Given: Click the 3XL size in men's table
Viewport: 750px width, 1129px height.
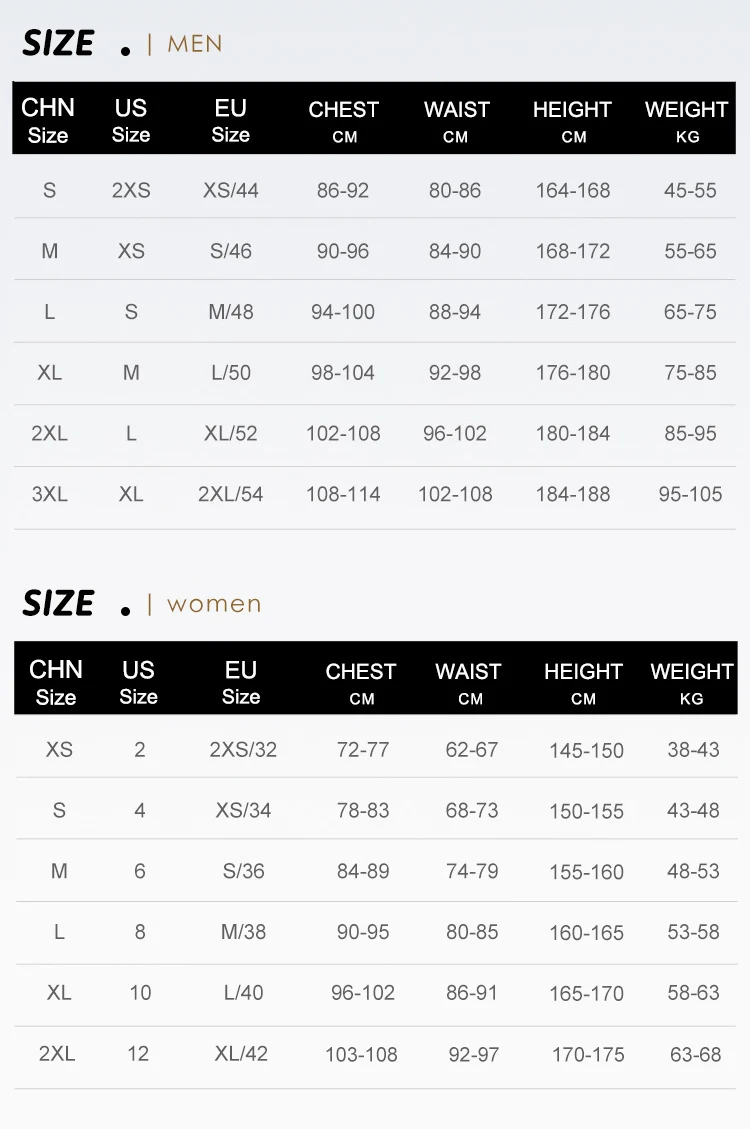Looking at the screenshot, I should tap(49, 494).
